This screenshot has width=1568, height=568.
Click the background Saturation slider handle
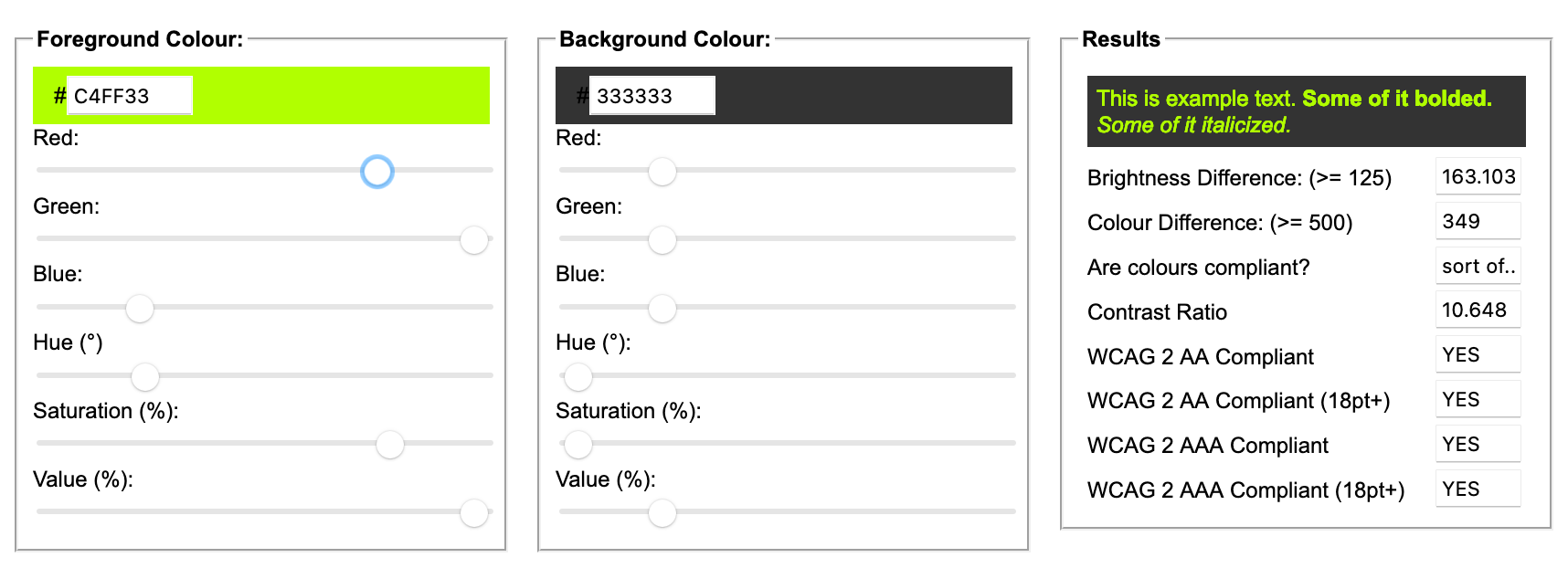(577, 444)
